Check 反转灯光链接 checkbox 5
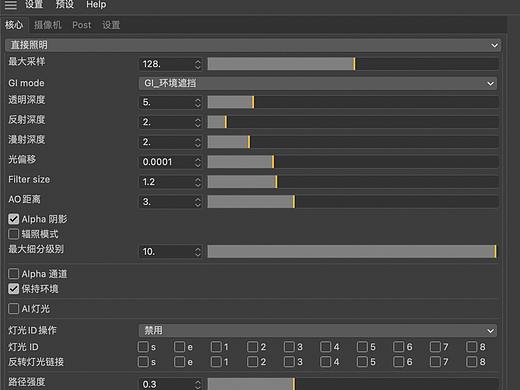Screen dimensions: 520x390 (x=362, y=362)
